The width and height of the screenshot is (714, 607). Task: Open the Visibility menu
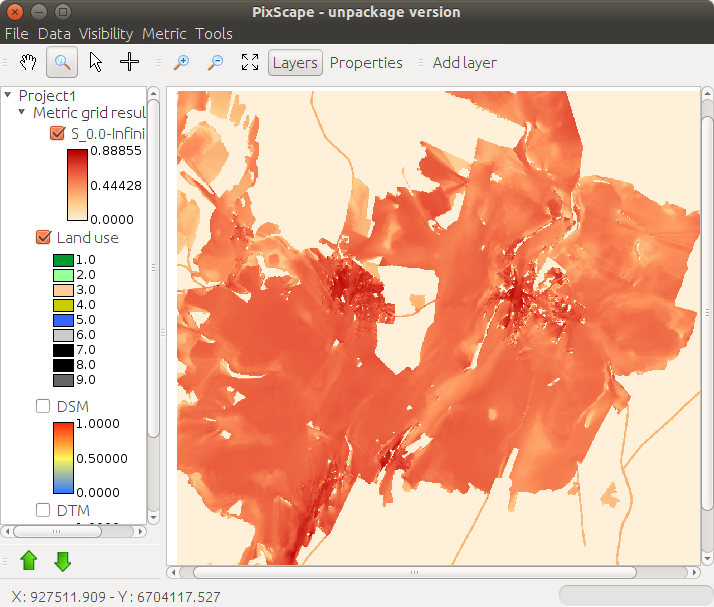[x=105, y=34]
